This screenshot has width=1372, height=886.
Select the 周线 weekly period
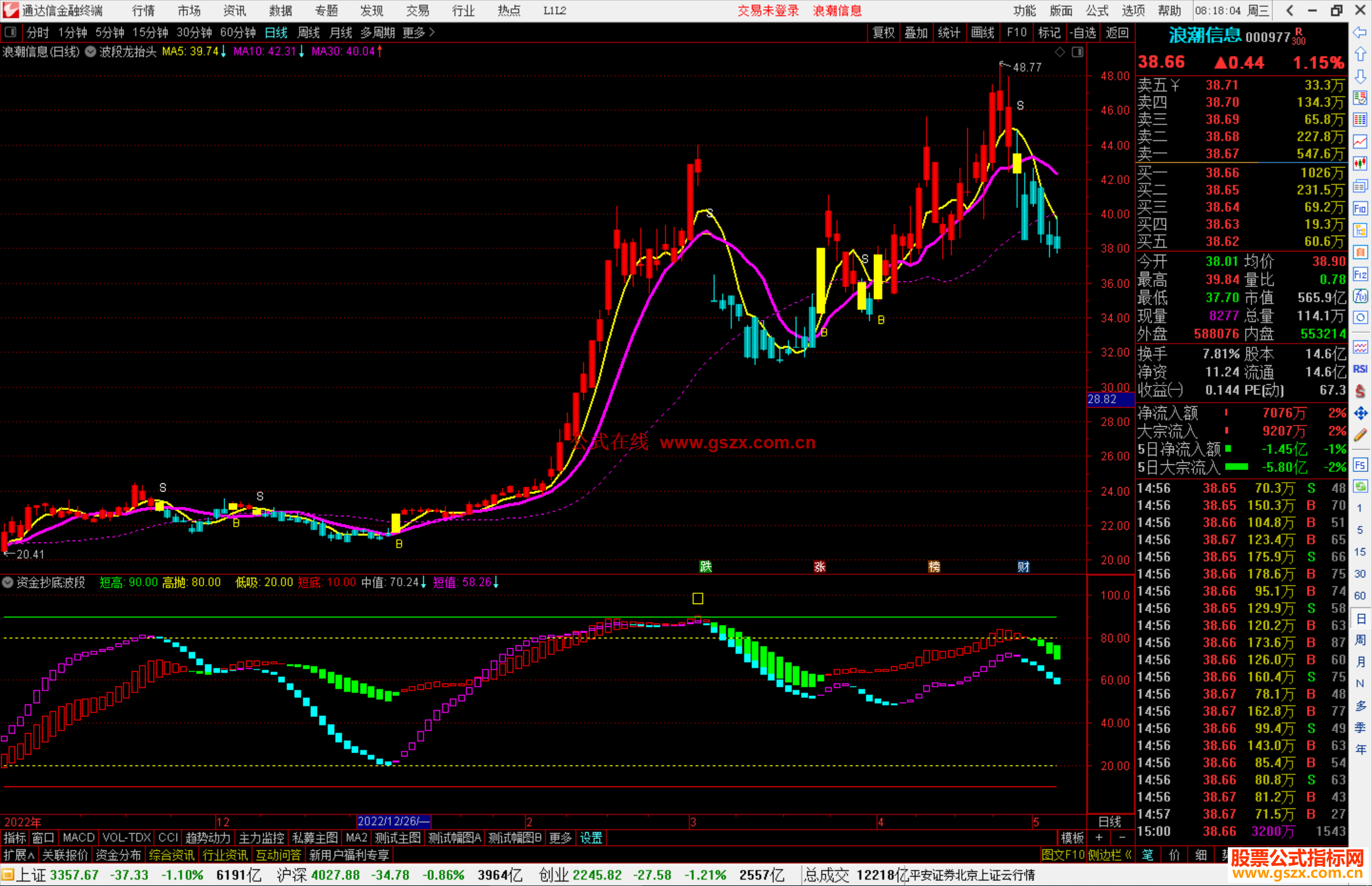309,32
